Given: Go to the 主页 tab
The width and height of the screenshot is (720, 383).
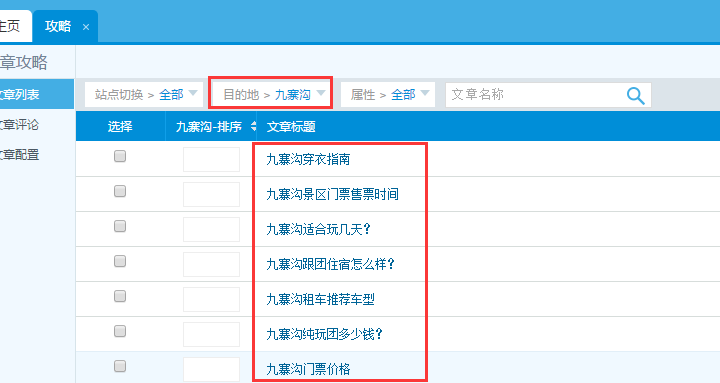Looking at the screenshot, I should pyautogui.click(x=10, y=26).
